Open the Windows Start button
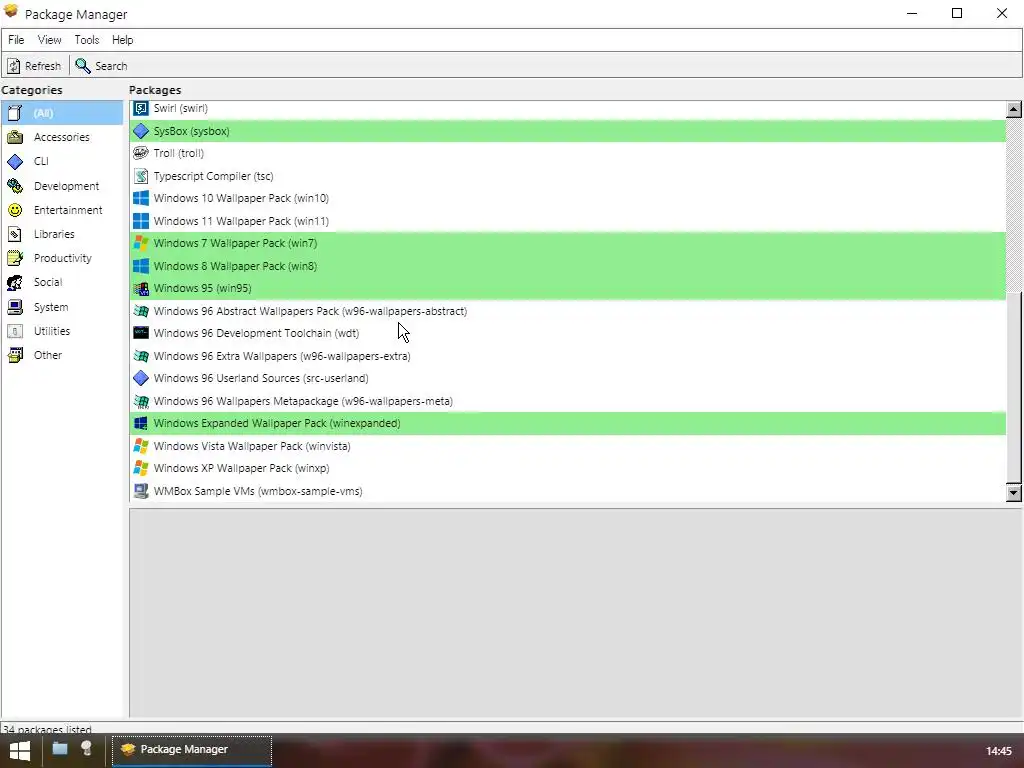1024x768 pixels. pos(20,751)
